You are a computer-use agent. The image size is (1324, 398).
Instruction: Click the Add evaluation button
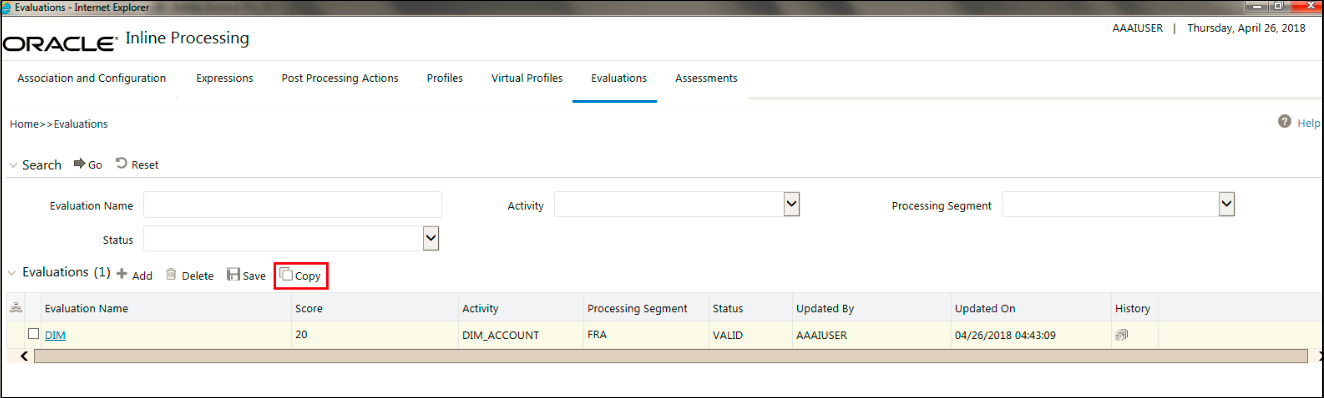[x=134, y=275]
